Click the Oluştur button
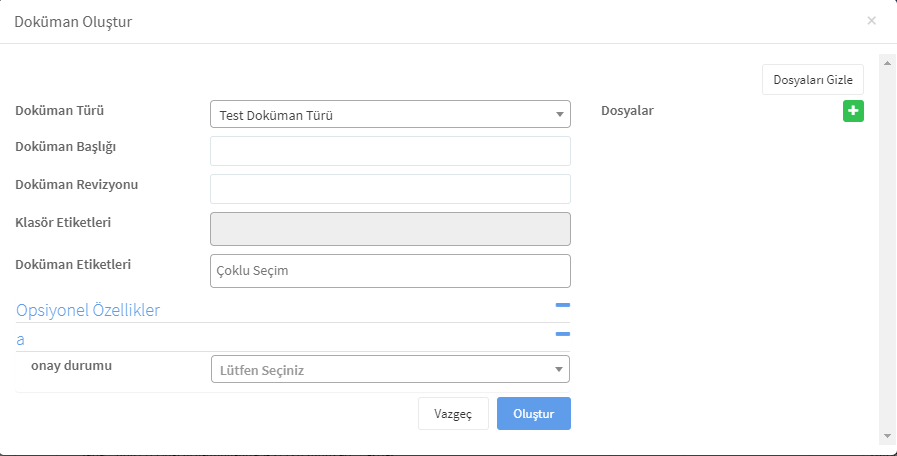Image resolution: width=897 pixels, height=456 pixels. 534,414
